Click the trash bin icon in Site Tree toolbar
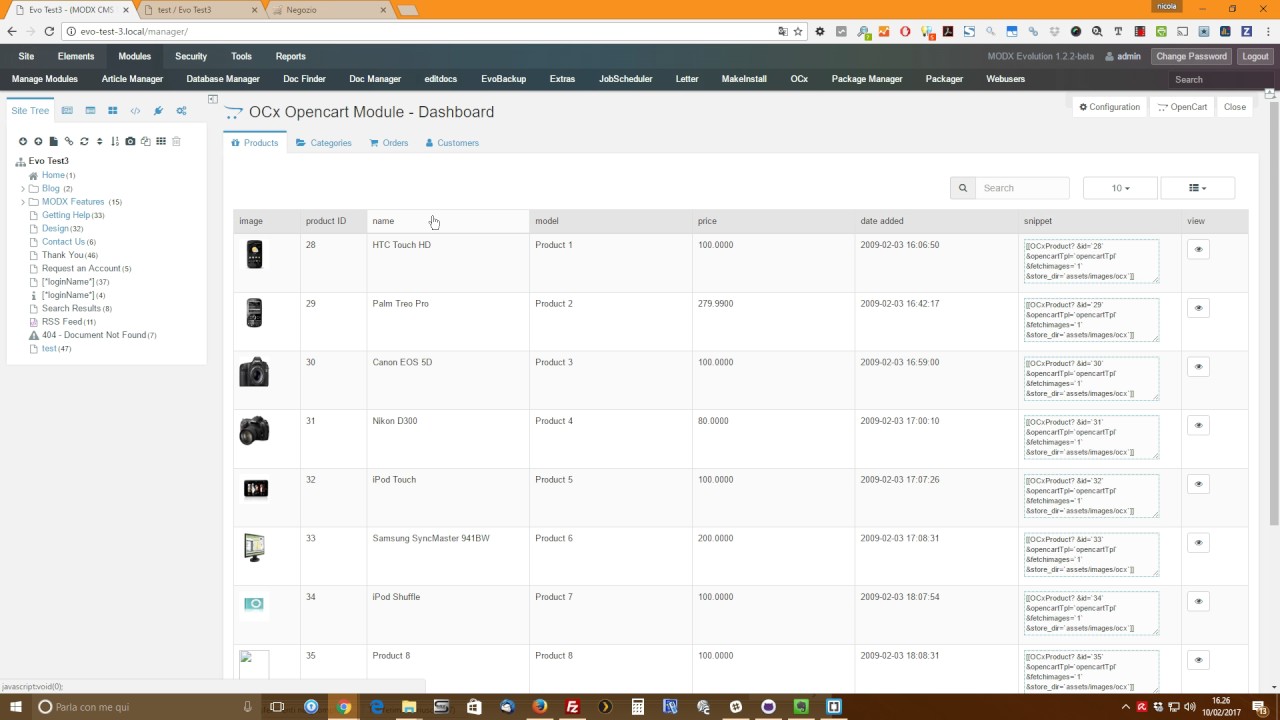This screenshot has height=720, width=1280. pos(176,142)
